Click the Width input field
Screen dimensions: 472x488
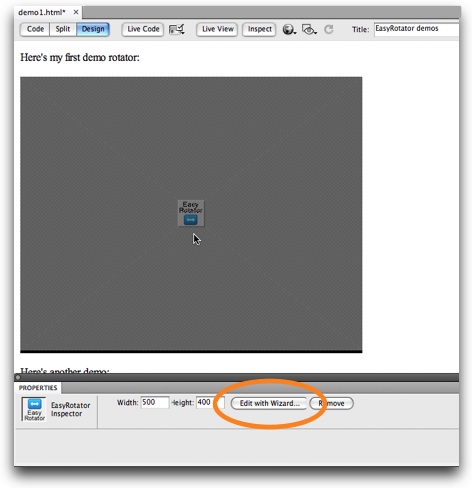[x=155, y=402]
